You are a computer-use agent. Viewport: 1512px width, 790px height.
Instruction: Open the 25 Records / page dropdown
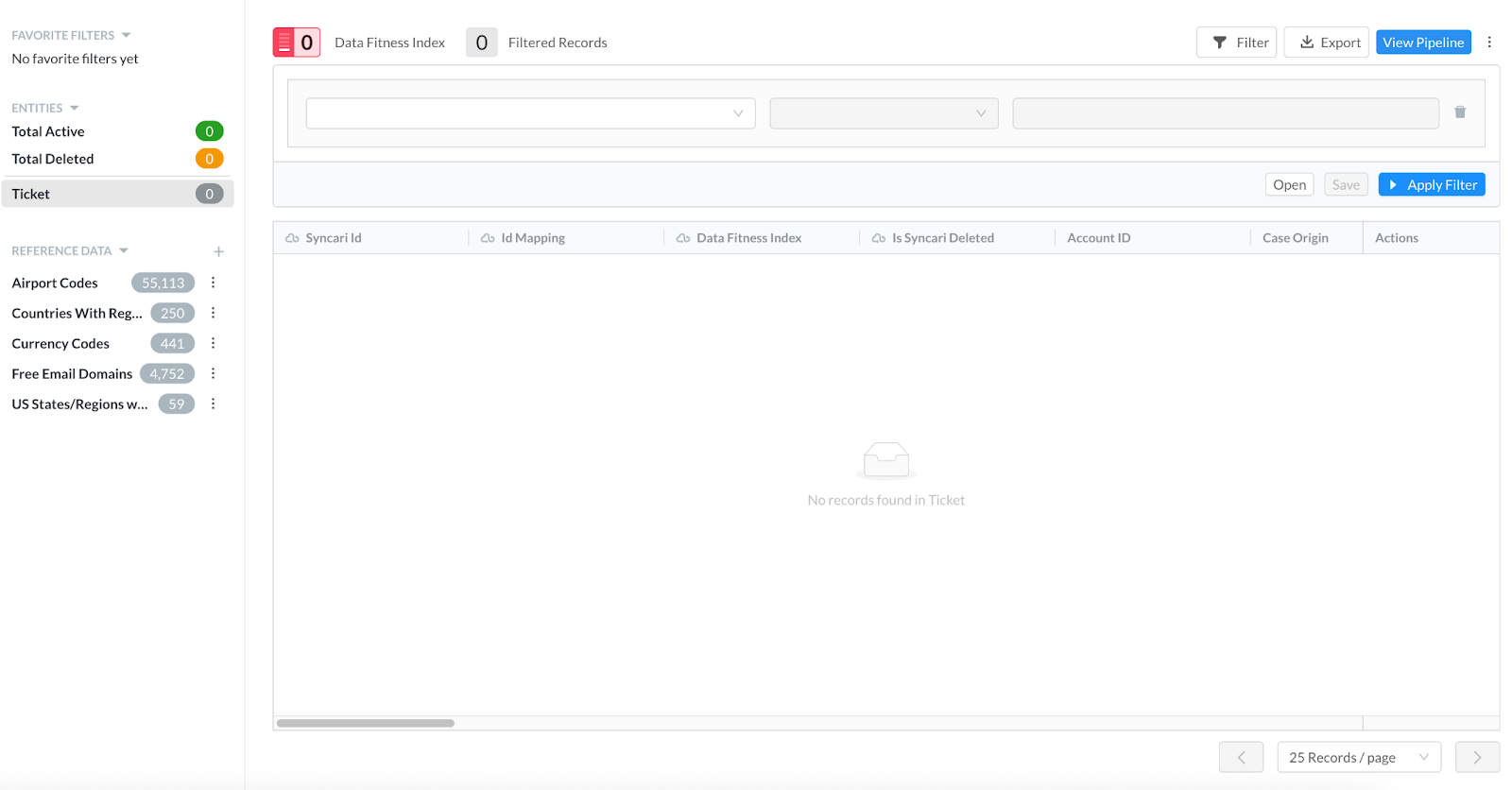(1359, 757)
